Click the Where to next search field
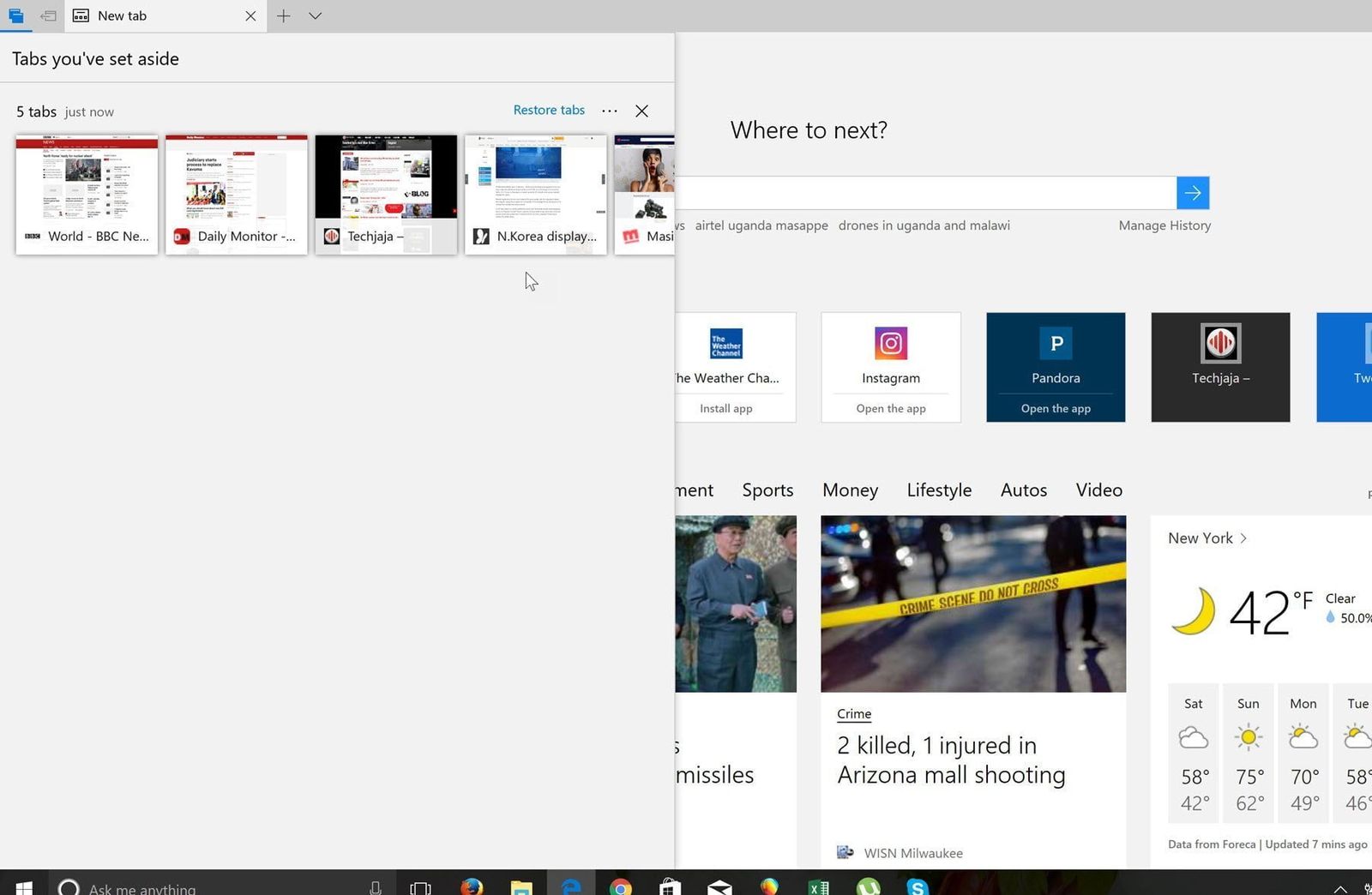1372x895 pixels. (926, 193)
